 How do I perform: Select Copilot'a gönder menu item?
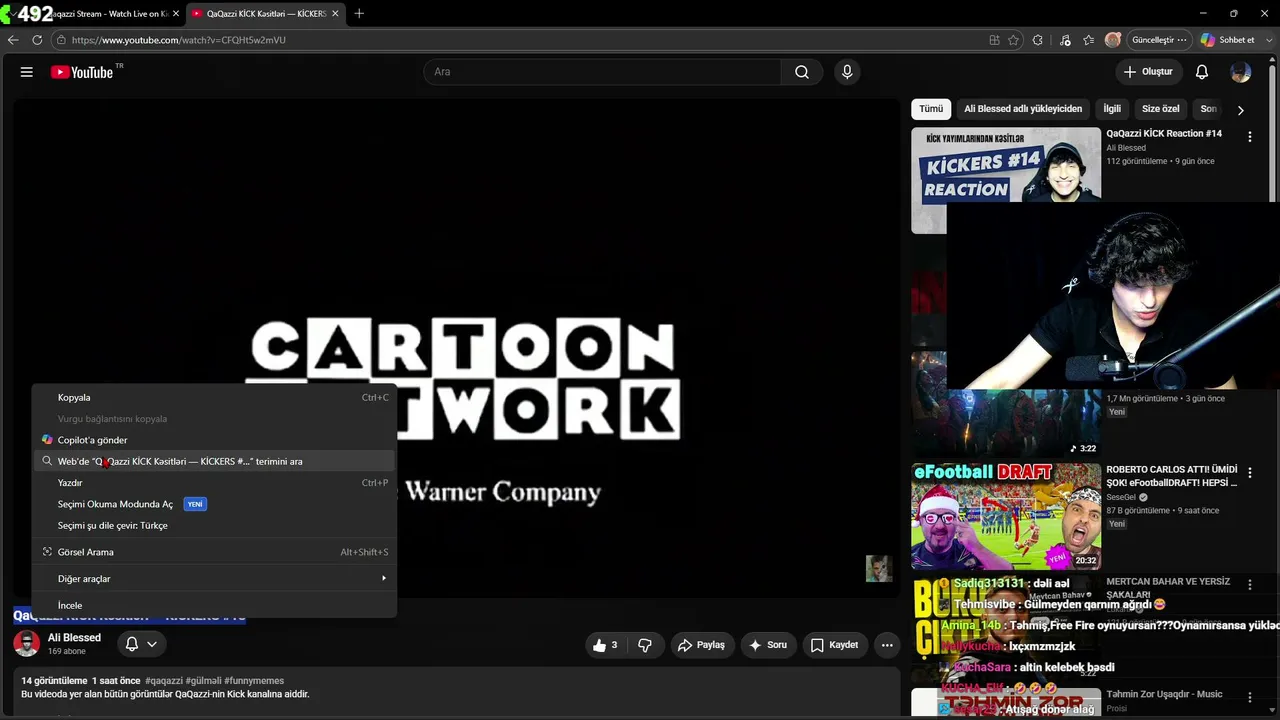pos(214,440)
